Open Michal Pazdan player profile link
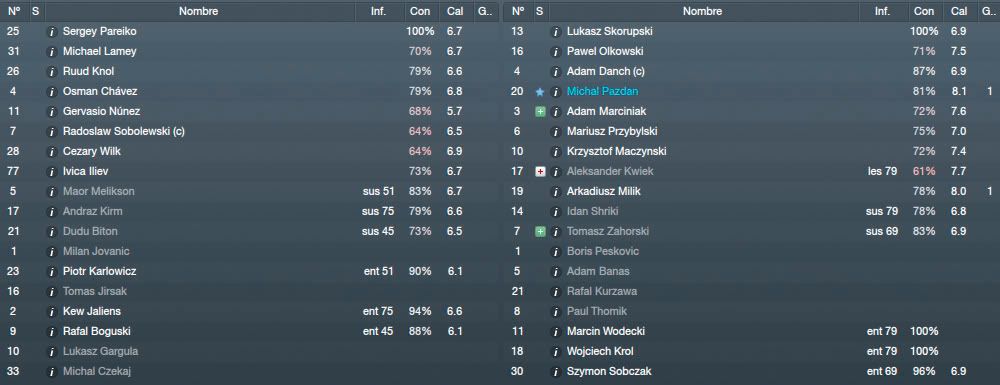 (602, 91)
